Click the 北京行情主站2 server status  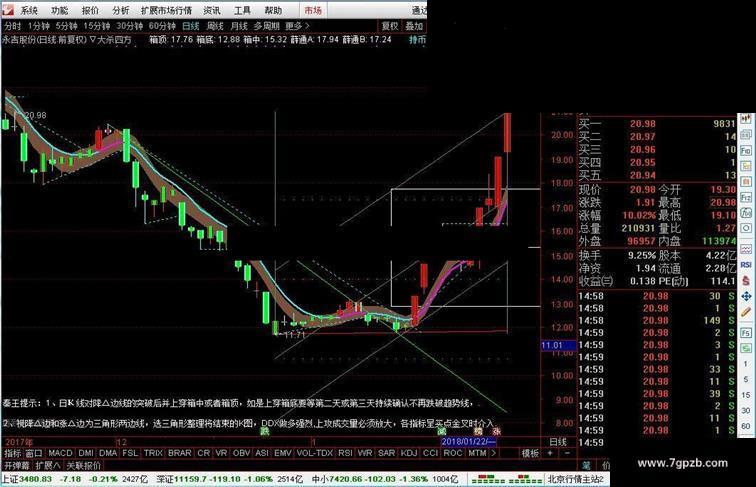[576, 479]
